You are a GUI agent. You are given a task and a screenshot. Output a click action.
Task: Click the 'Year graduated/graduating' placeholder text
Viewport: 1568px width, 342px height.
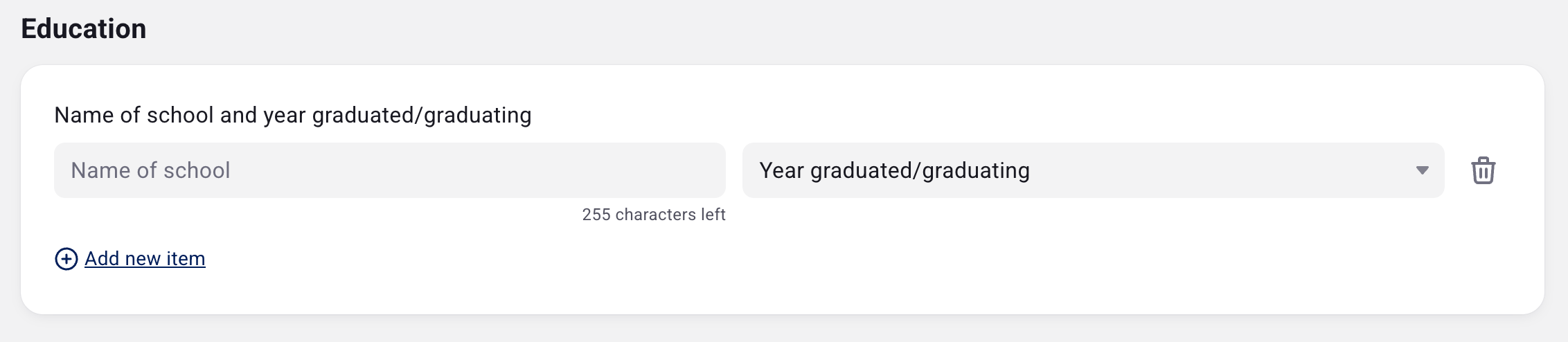pos(894,170)
